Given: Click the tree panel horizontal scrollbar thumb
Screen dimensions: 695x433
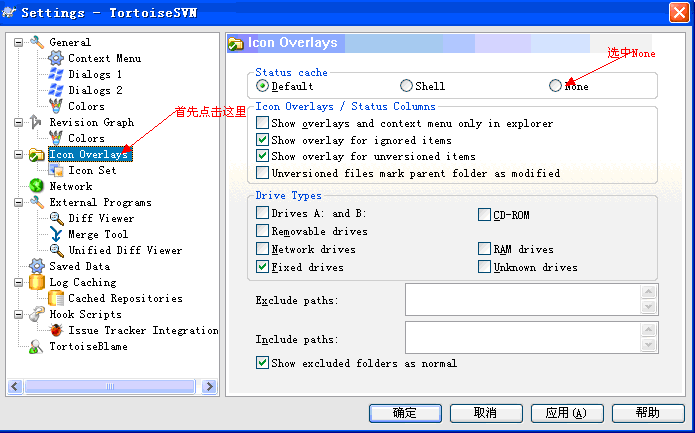Looking at the screenshot, I should coord(110,386).
